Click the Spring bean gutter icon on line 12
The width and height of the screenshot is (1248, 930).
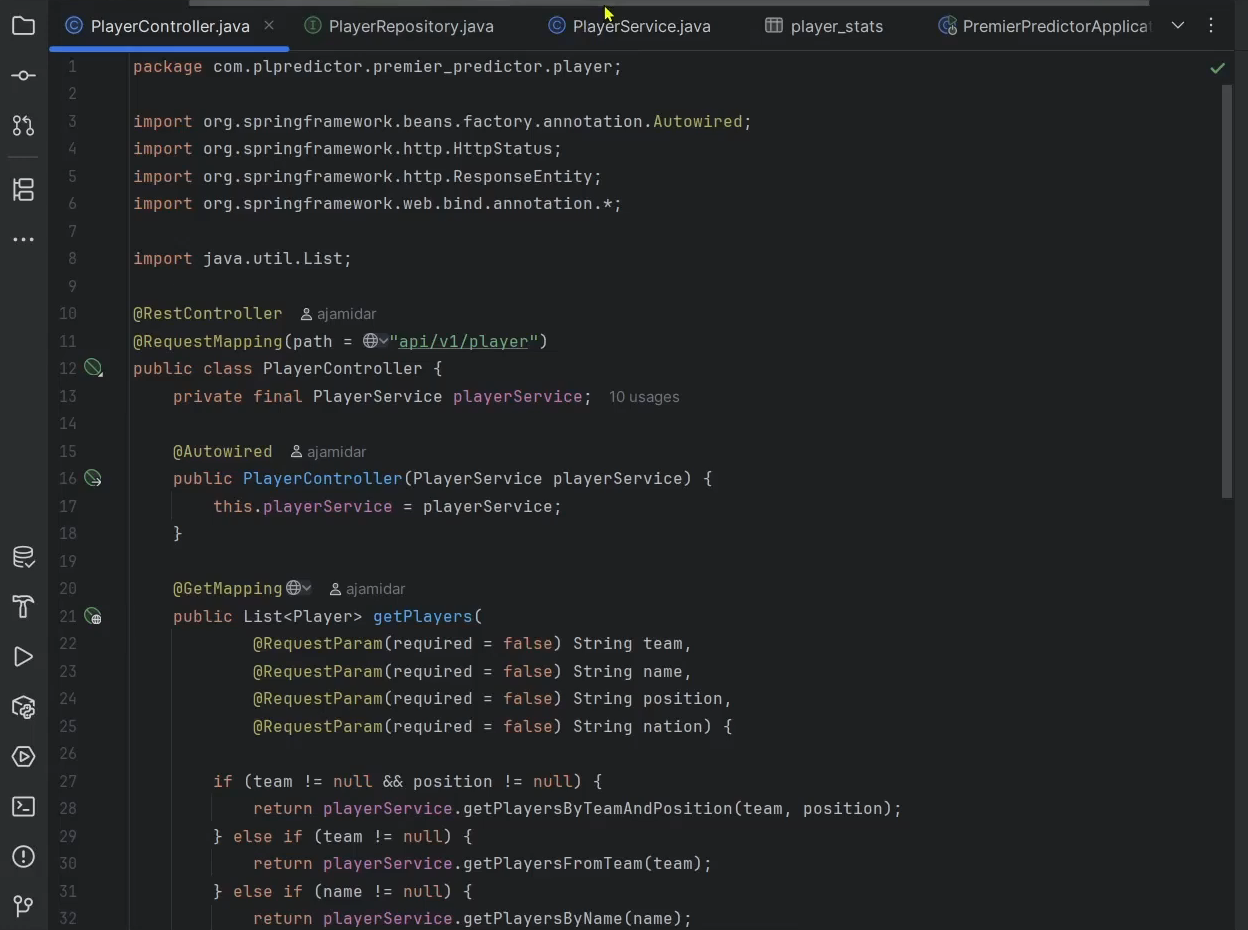pos(93,369)
